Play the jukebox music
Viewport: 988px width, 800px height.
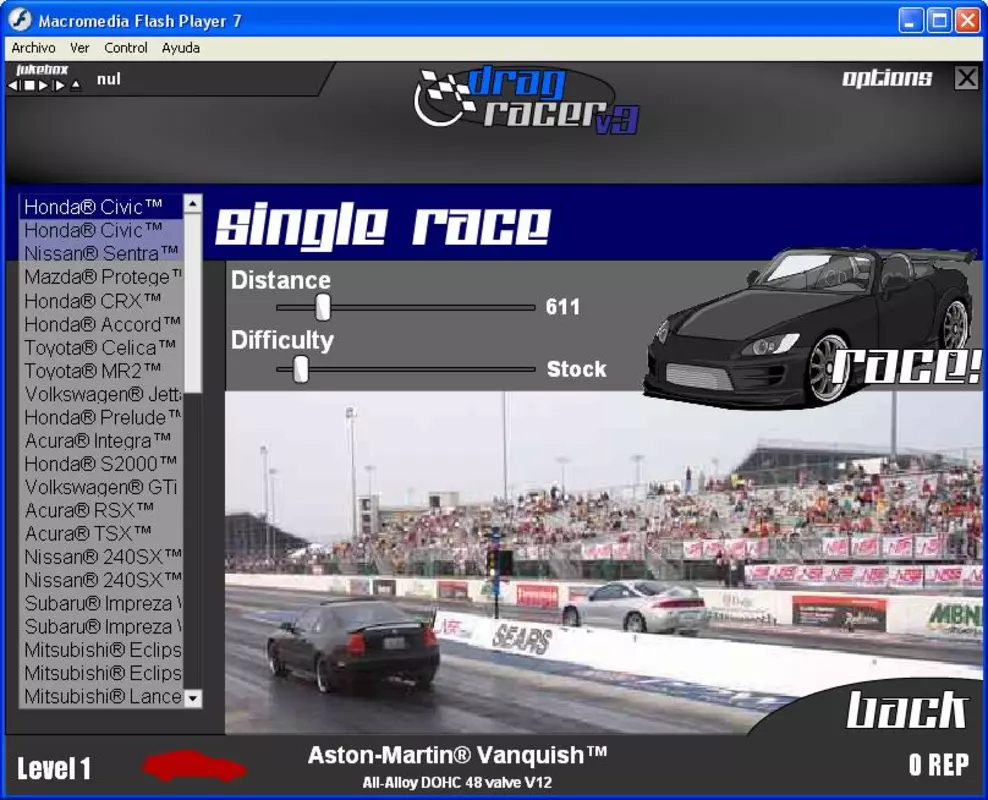pyautogui.click(x=43, y=85)
